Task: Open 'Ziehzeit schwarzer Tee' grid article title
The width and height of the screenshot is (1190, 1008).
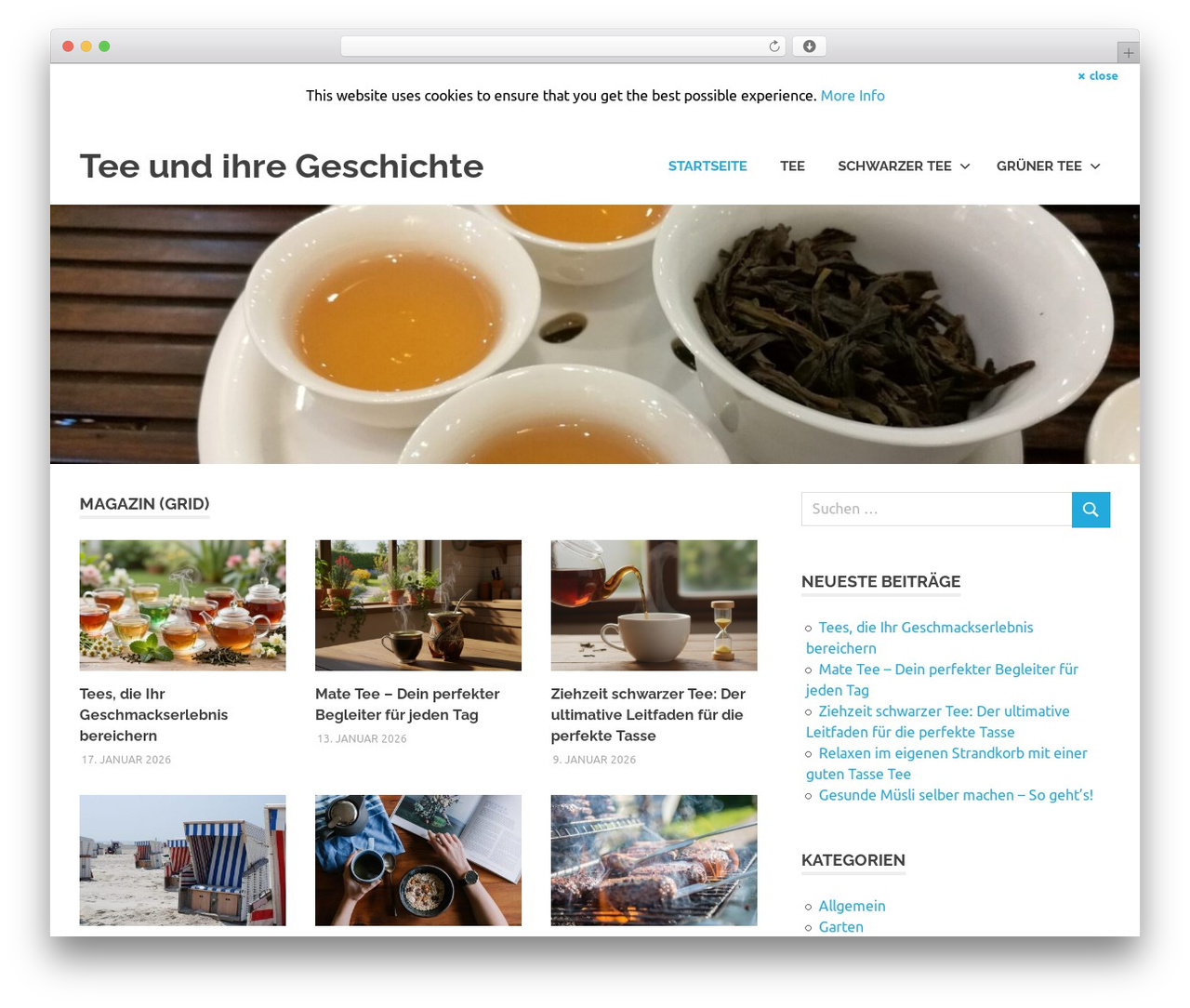Action: click(648, 715)
